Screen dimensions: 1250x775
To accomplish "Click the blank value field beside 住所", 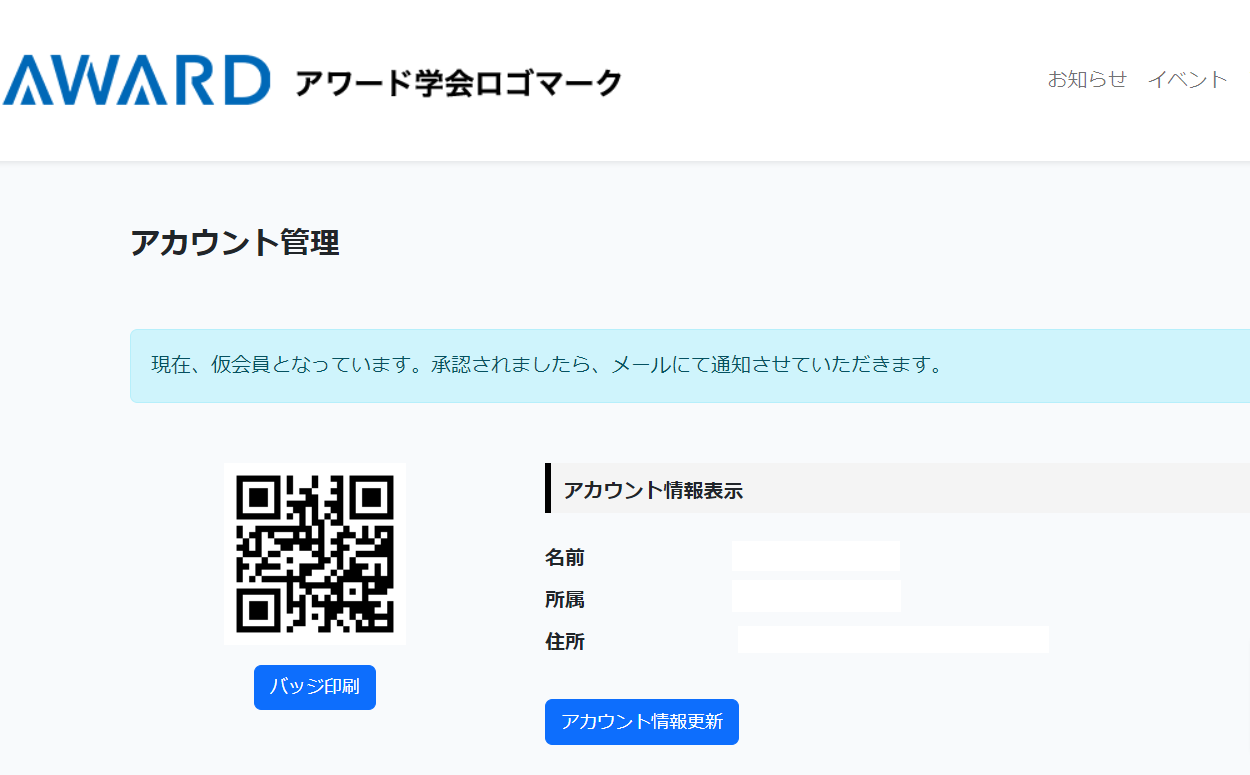I will pos(893,639).
